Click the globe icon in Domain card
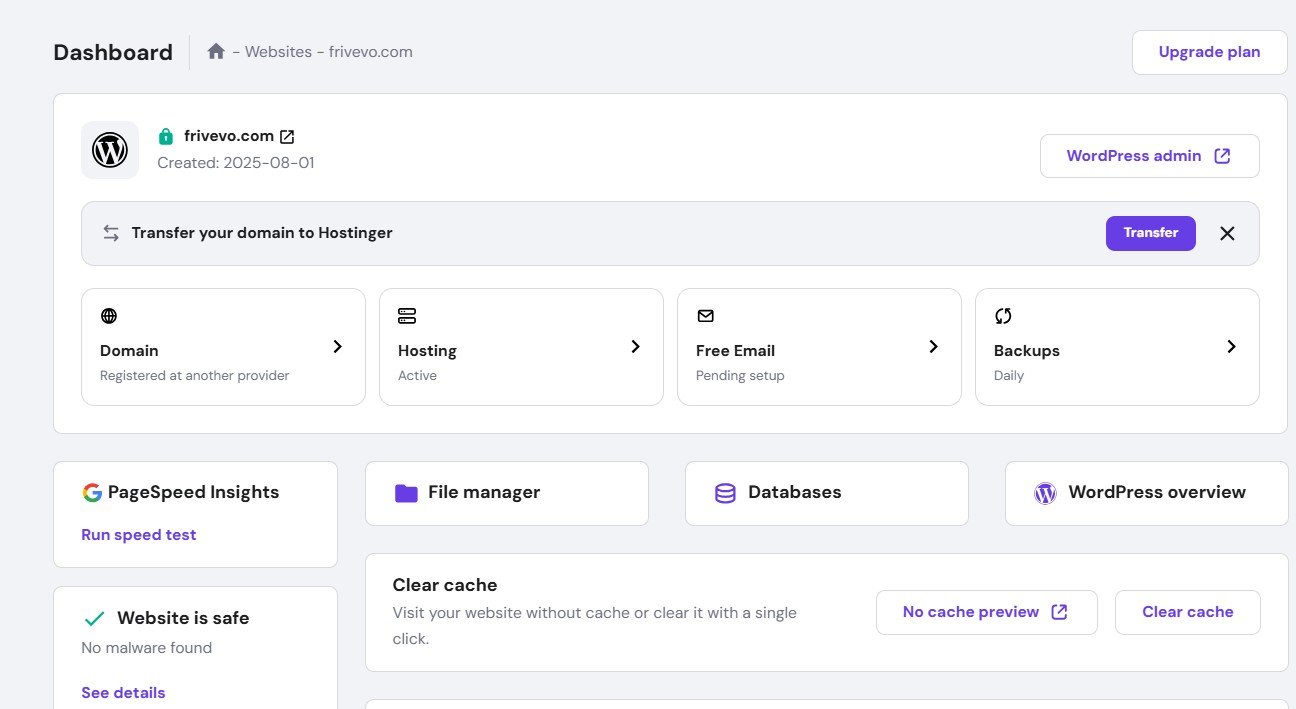Viewport: 1296px width, 709px height. point(109,316)
